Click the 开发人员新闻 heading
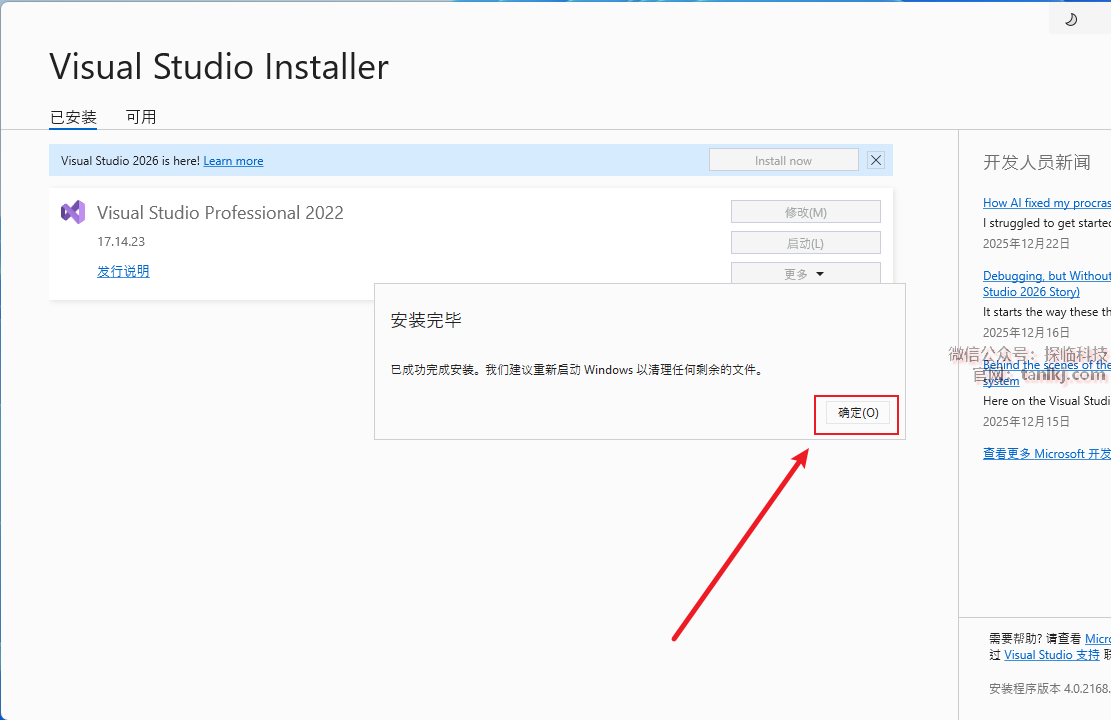The width and height of the screenshot is (1111, 720). click(x=1037, y=162)
